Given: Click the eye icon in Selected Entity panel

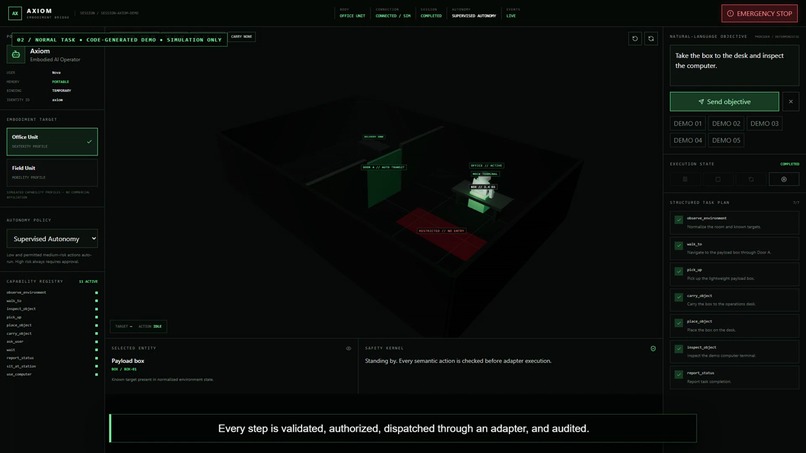Looking at the screenshot, I should click(349, 348).
